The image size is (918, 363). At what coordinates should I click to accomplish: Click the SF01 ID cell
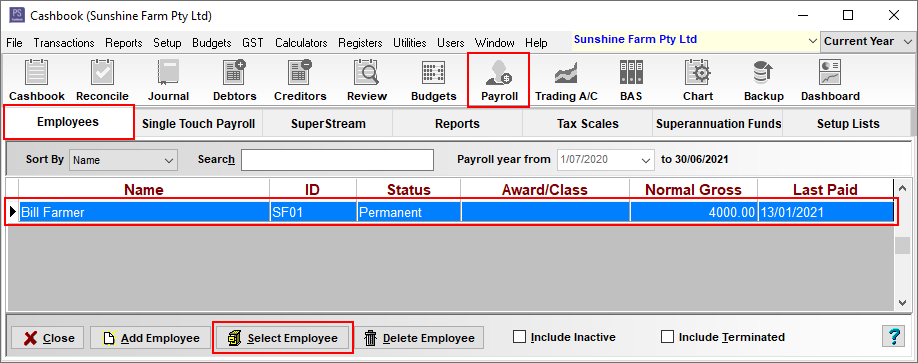pos(313,212)
